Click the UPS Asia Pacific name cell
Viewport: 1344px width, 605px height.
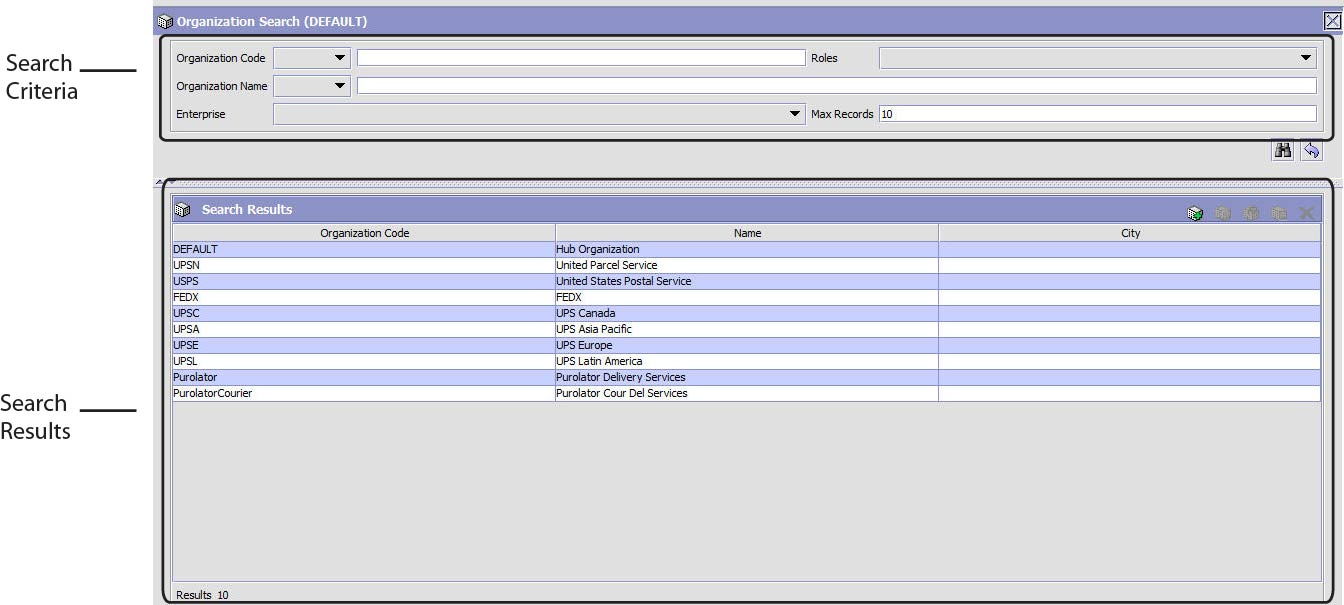point(747,329)
